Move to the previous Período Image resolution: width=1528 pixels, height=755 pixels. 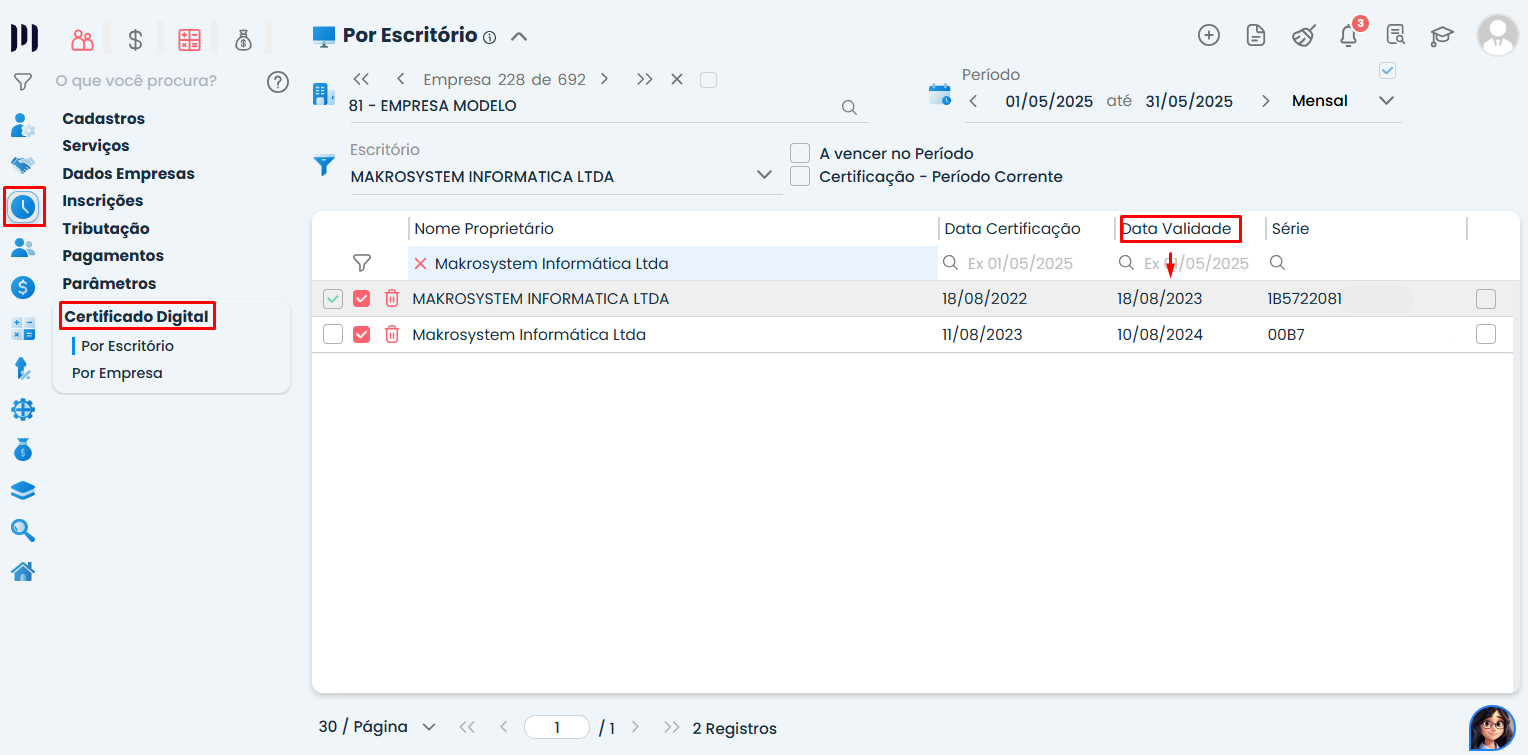point(973,101)
